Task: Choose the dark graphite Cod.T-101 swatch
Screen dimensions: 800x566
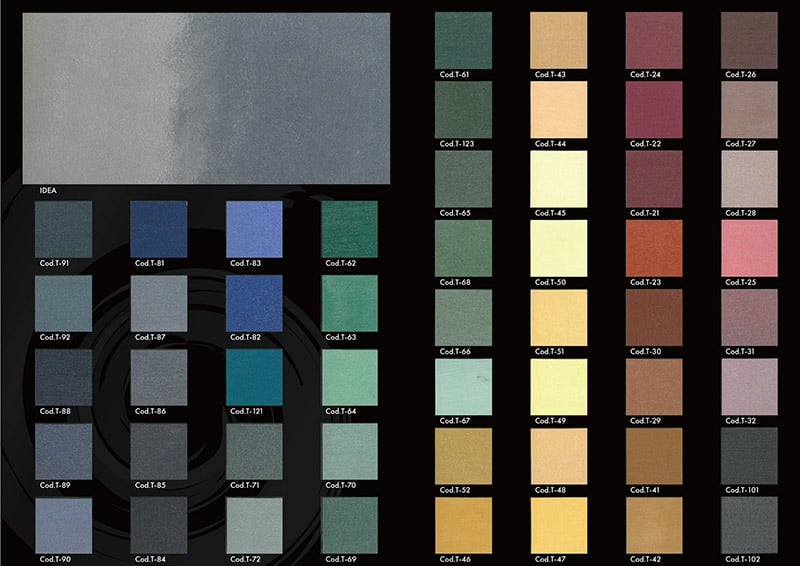Action: coord(749,456)
